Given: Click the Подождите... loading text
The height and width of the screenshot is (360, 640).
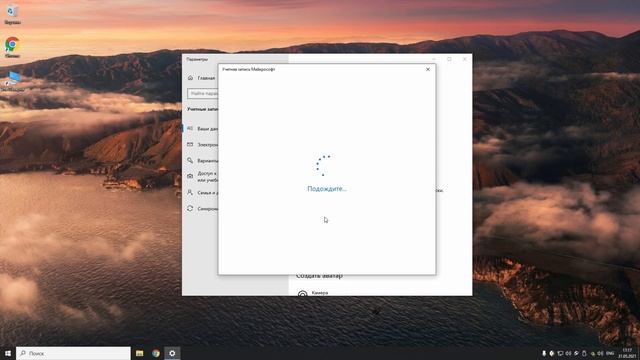Looking at the screenshot, I should [x=327, y=189].
